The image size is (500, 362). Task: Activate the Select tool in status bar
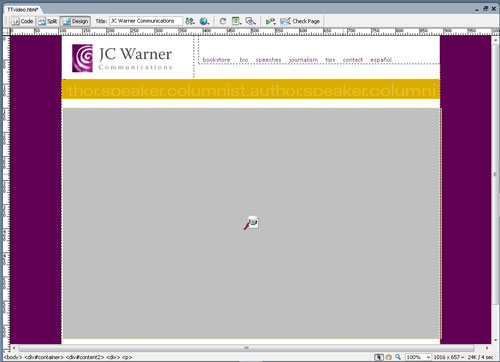pyautogui.click(x=379, y=357)
